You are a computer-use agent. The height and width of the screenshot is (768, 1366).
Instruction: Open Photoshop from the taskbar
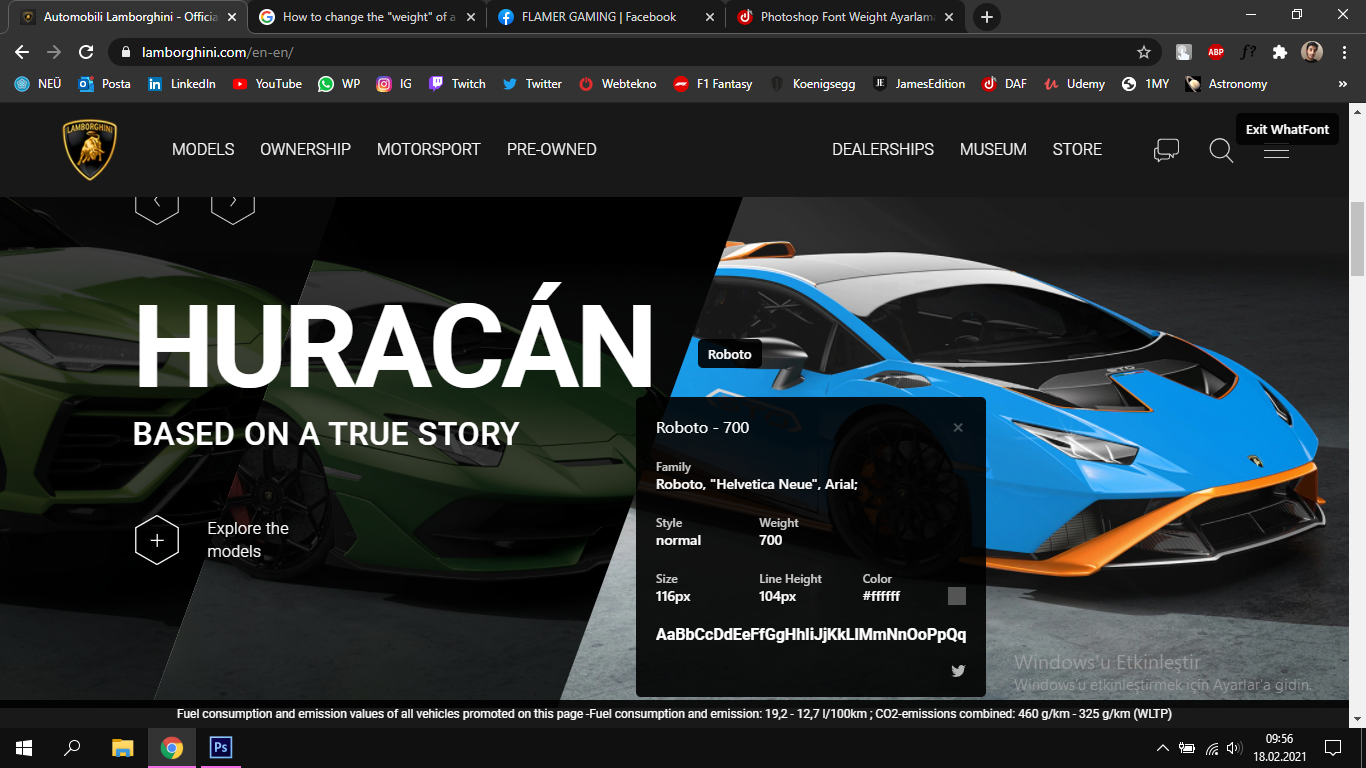click(x=221, y=747)
